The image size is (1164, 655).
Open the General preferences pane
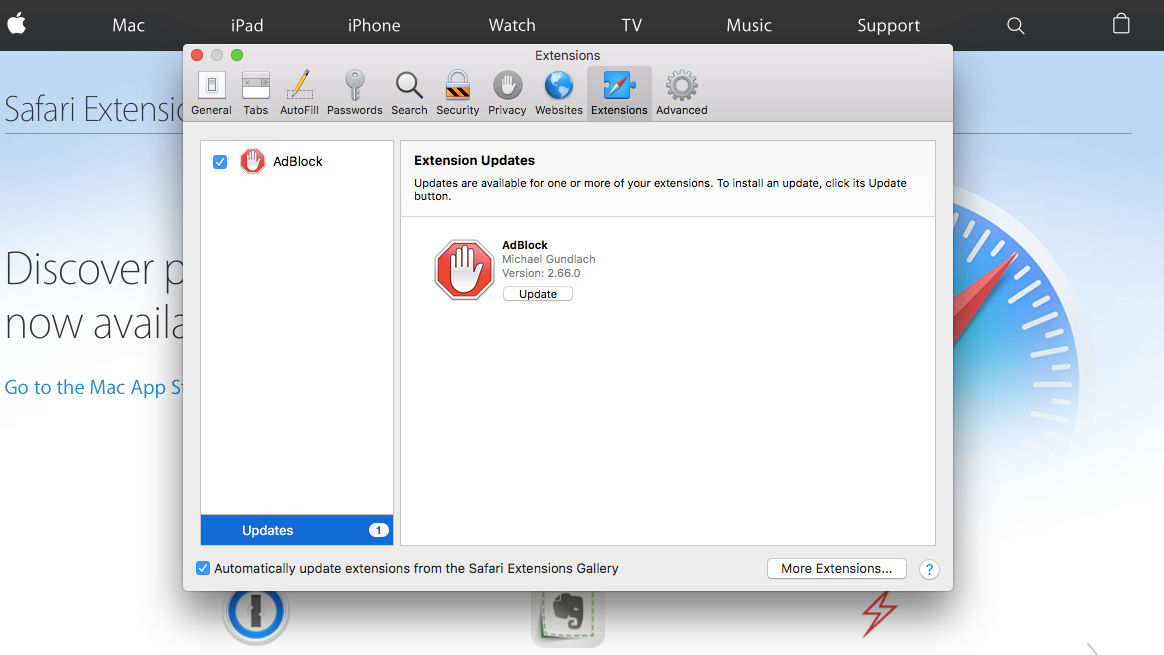point(212,94)
